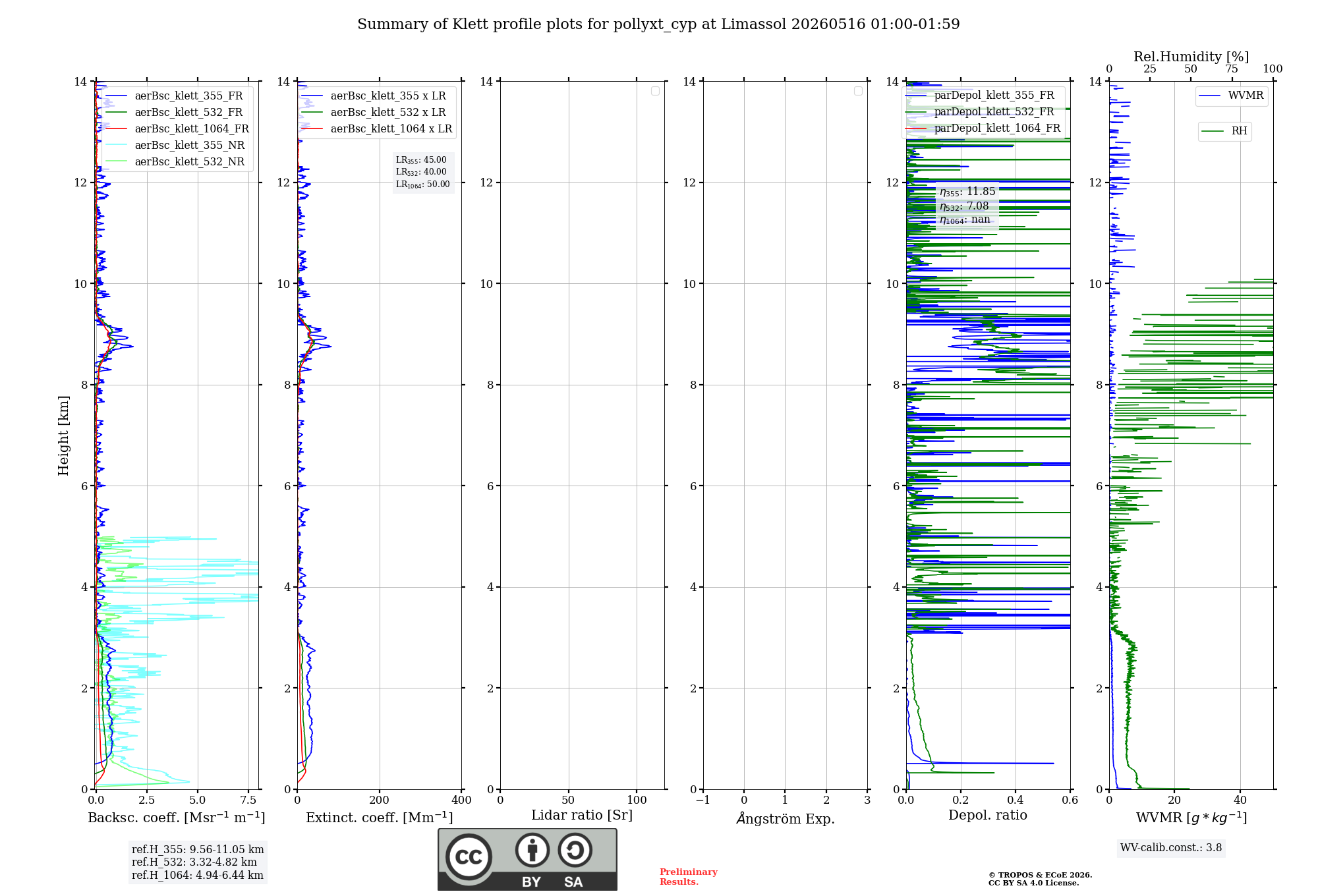Click the η355: 11.85 value
Viewport: 1318px width, 896px height.
click(967, 192)
